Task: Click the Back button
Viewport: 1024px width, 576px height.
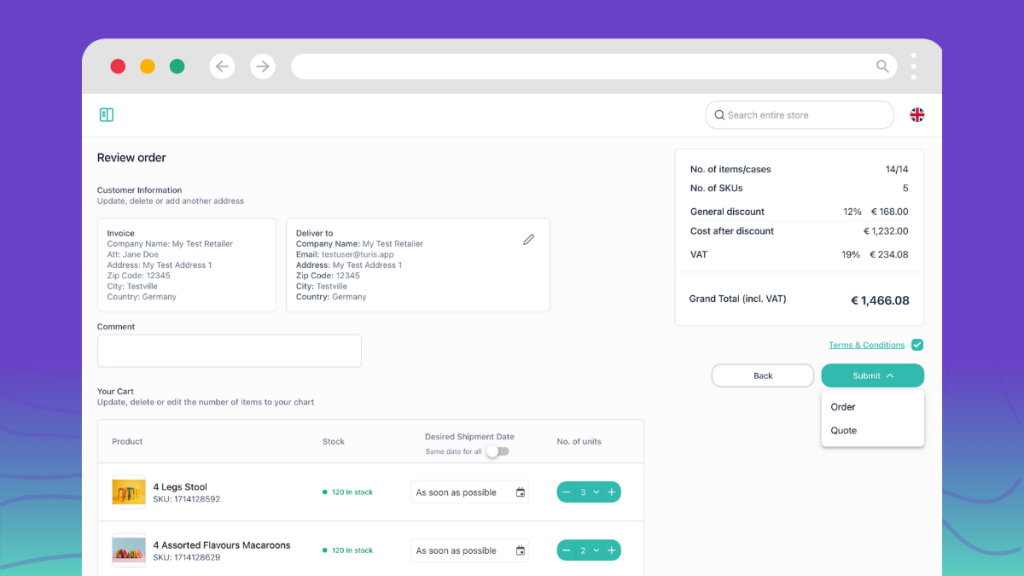Action: coord(762,374)
